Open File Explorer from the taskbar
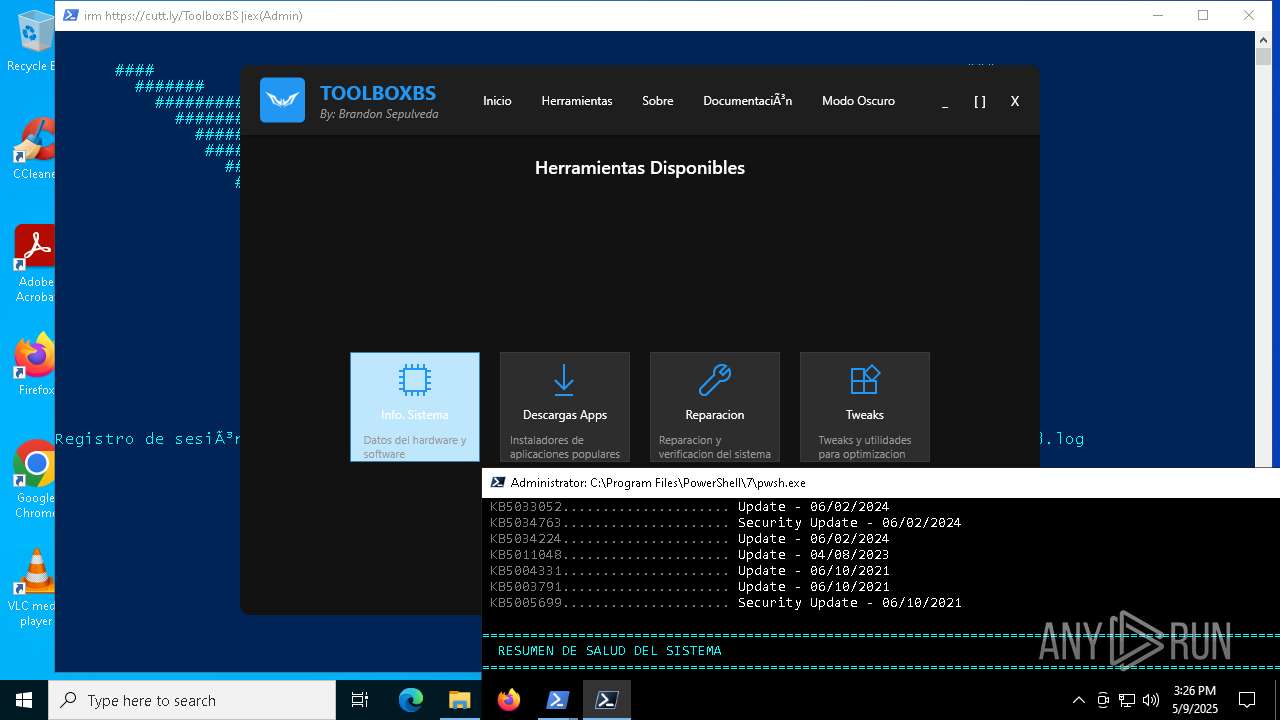Viewport: 1280px width, 720px height. (x=459, y=700)
